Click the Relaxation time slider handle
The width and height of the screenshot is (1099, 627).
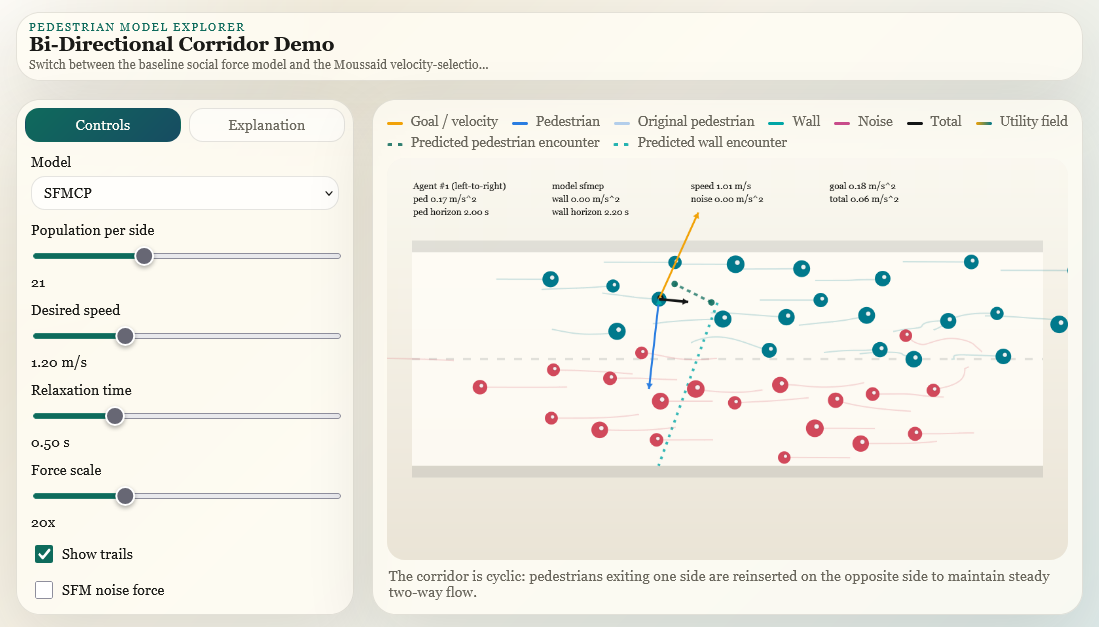click(x=115, y=416)
